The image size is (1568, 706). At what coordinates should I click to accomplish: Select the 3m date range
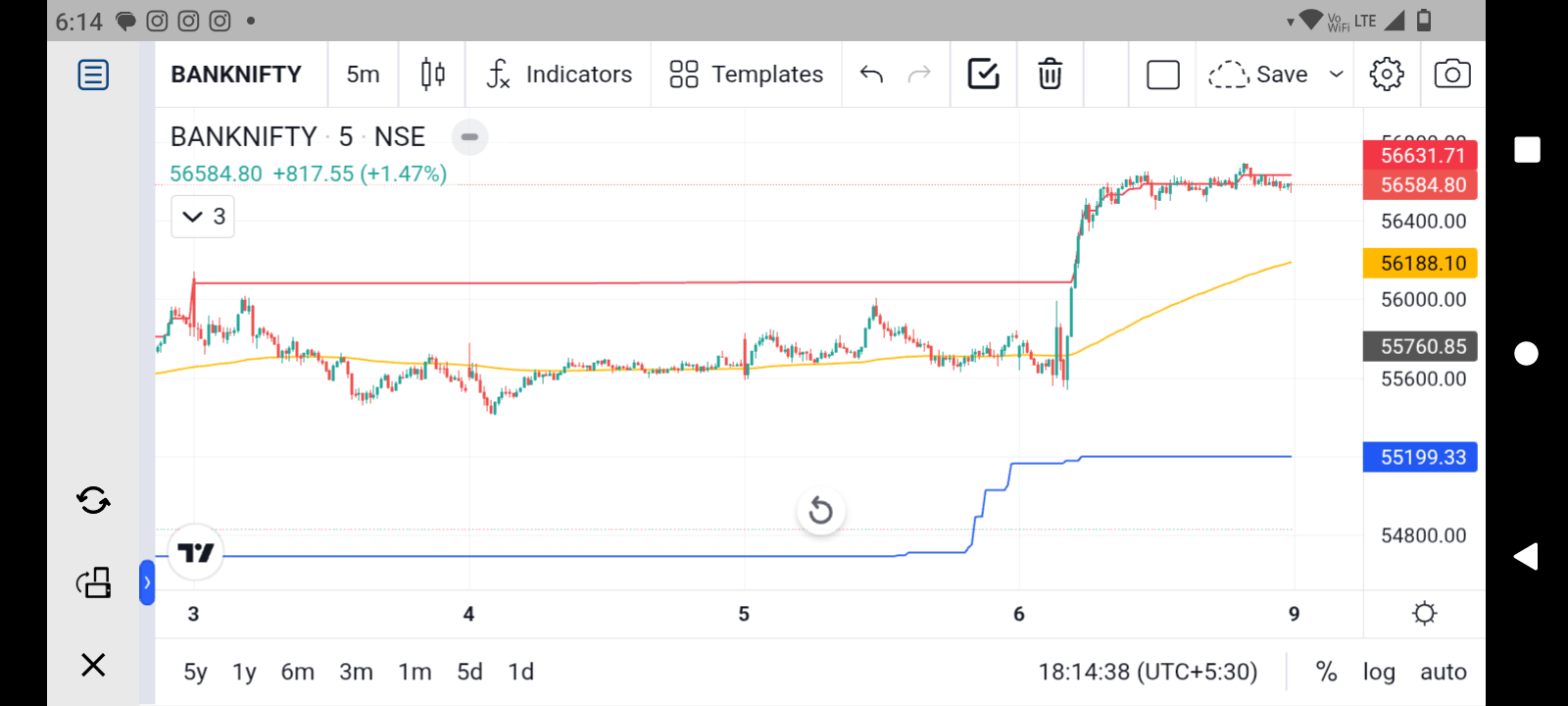pos(356,672)
